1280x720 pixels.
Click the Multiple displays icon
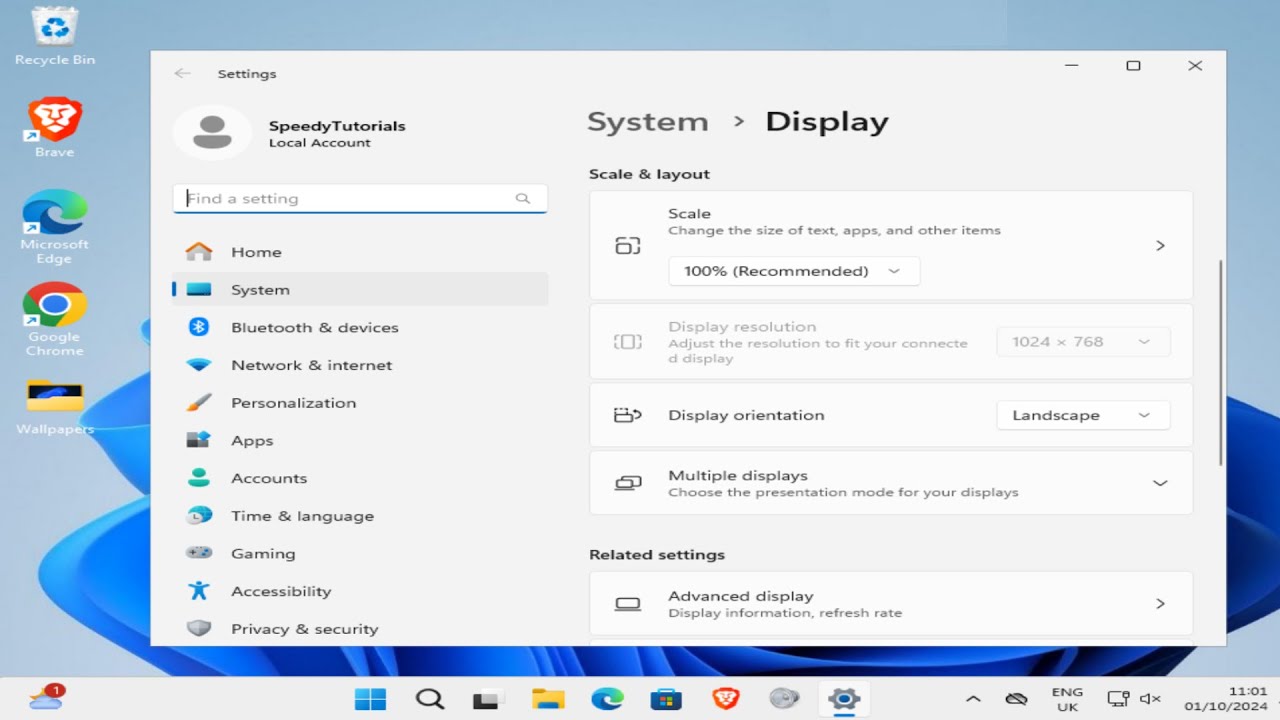627,483
